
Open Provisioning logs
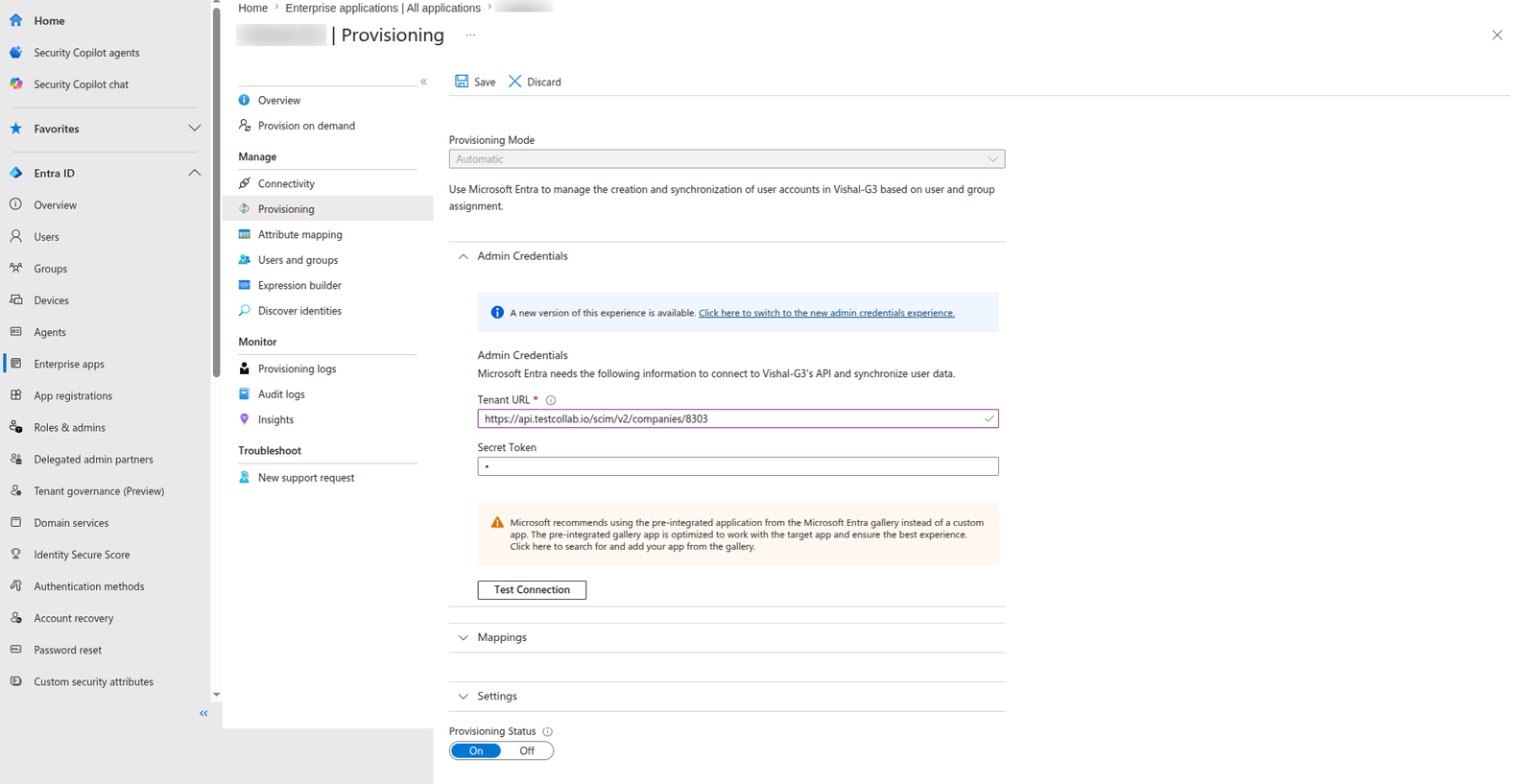tap(297, 368)
